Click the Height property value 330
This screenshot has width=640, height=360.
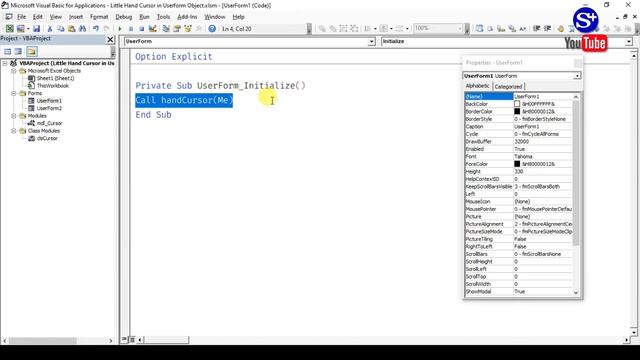coord(543,171)
